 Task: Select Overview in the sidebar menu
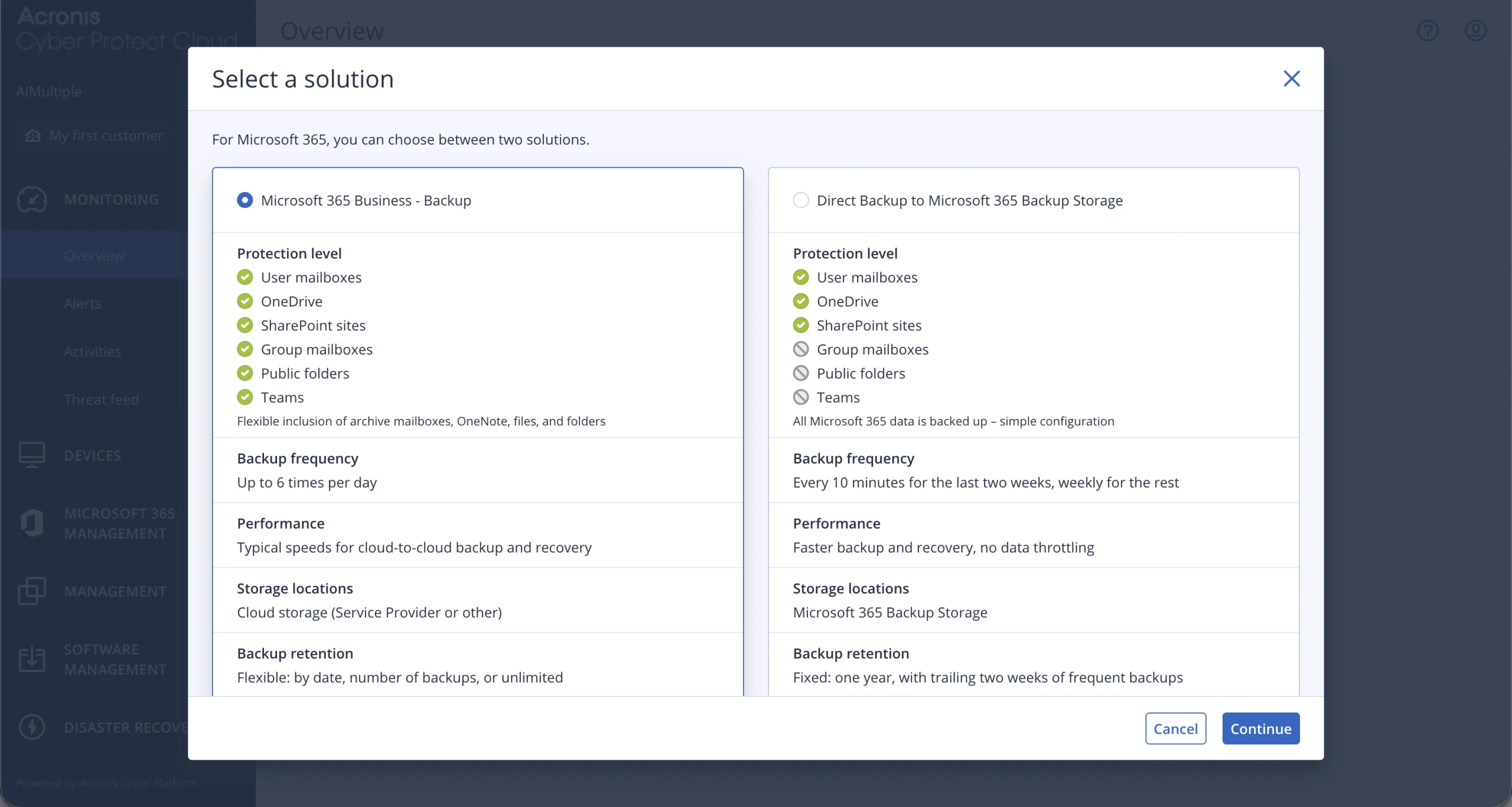94,256
